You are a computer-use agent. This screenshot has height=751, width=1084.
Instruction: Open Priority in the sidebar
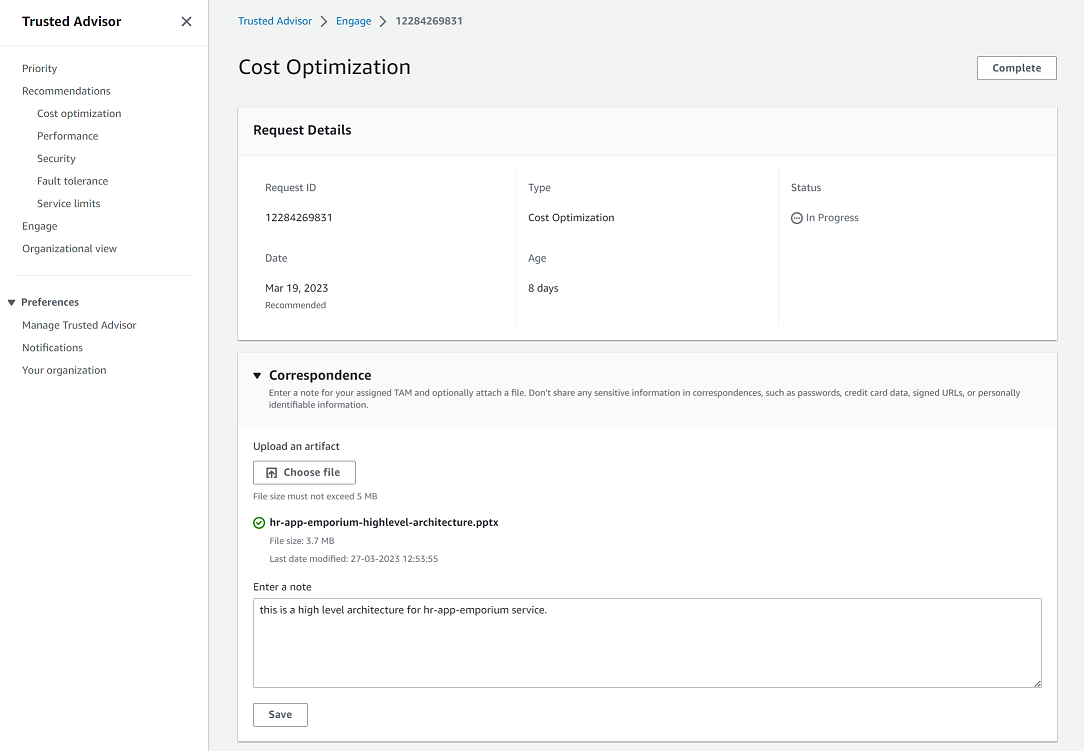pyautogui.click(x=39, y=68)
